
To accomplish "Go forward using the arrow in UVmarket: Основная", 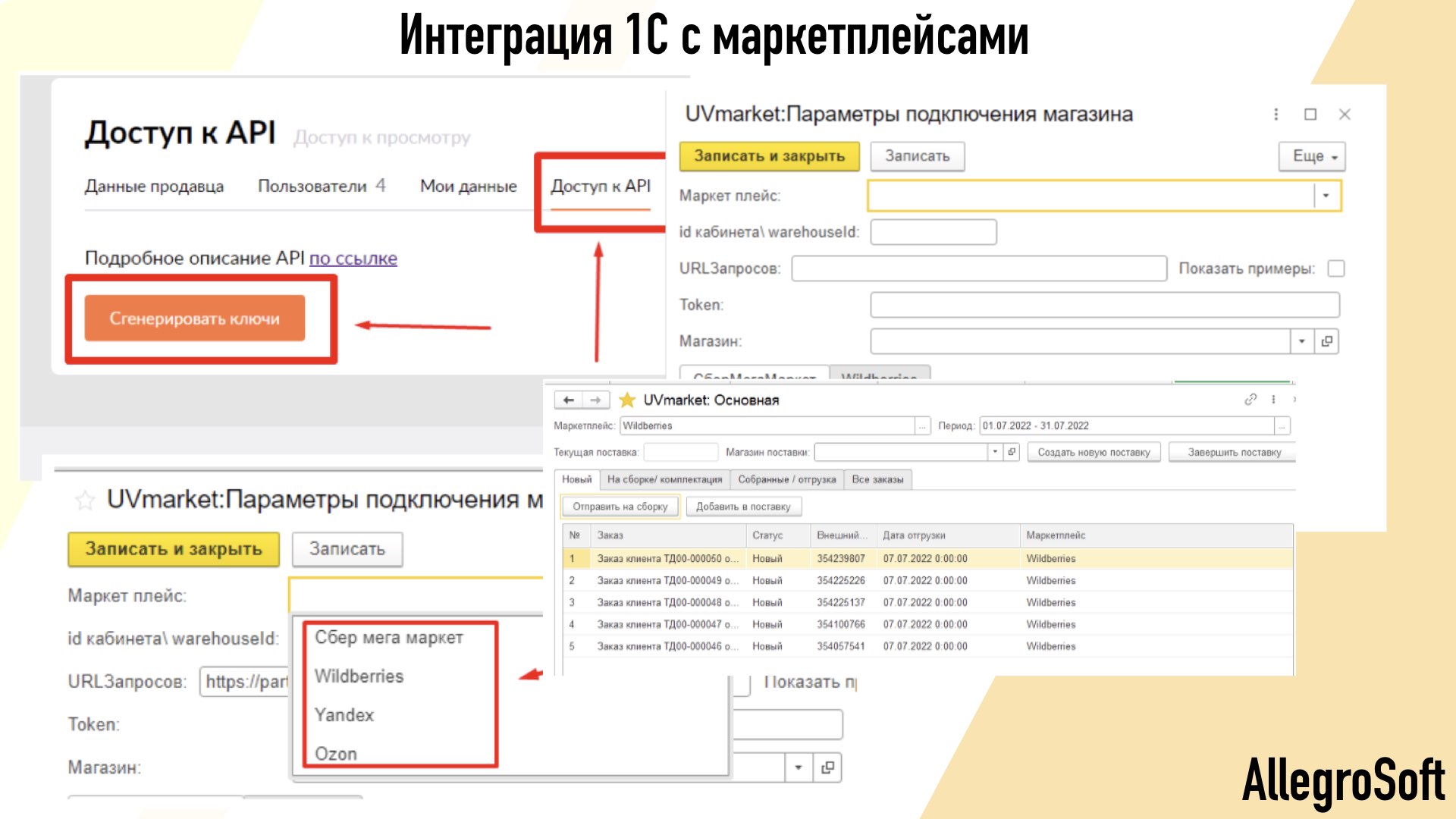I will coord(596,400).
